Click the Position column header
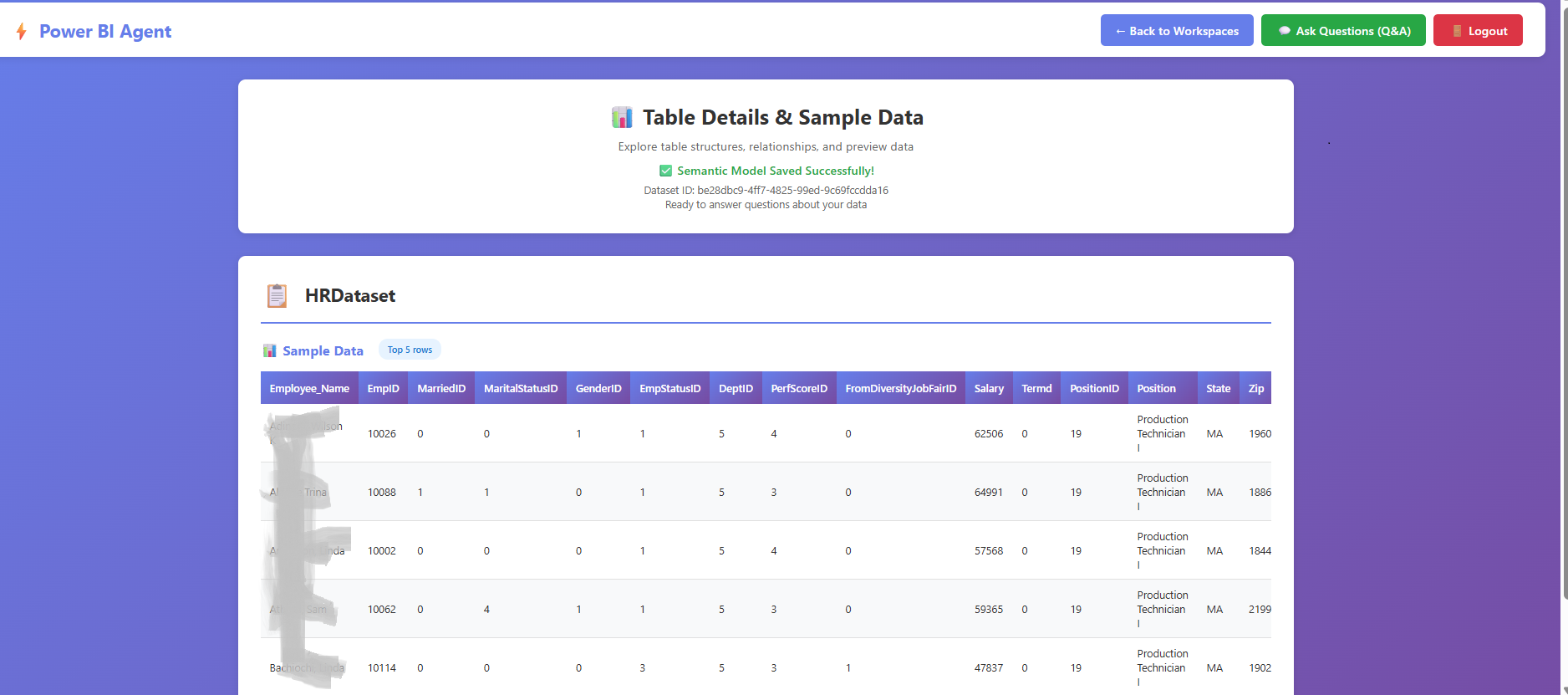The image size is (1568, 695). pos(1156,388)
